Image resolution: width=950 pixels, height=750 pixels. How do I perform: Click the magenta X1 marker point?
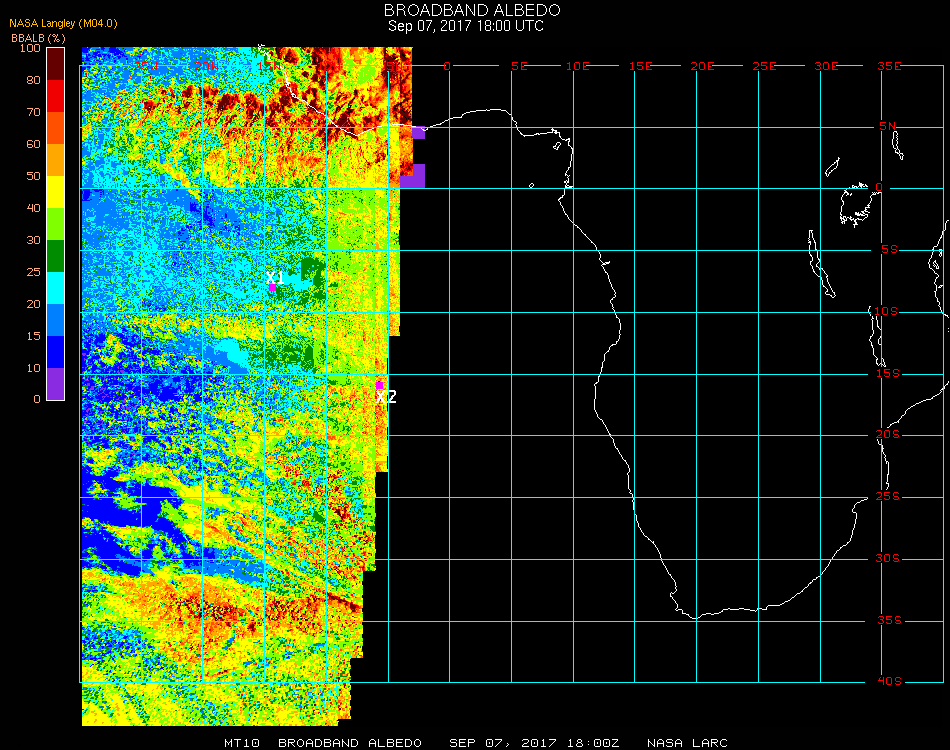pyautogui.click(x=273, y=288)
